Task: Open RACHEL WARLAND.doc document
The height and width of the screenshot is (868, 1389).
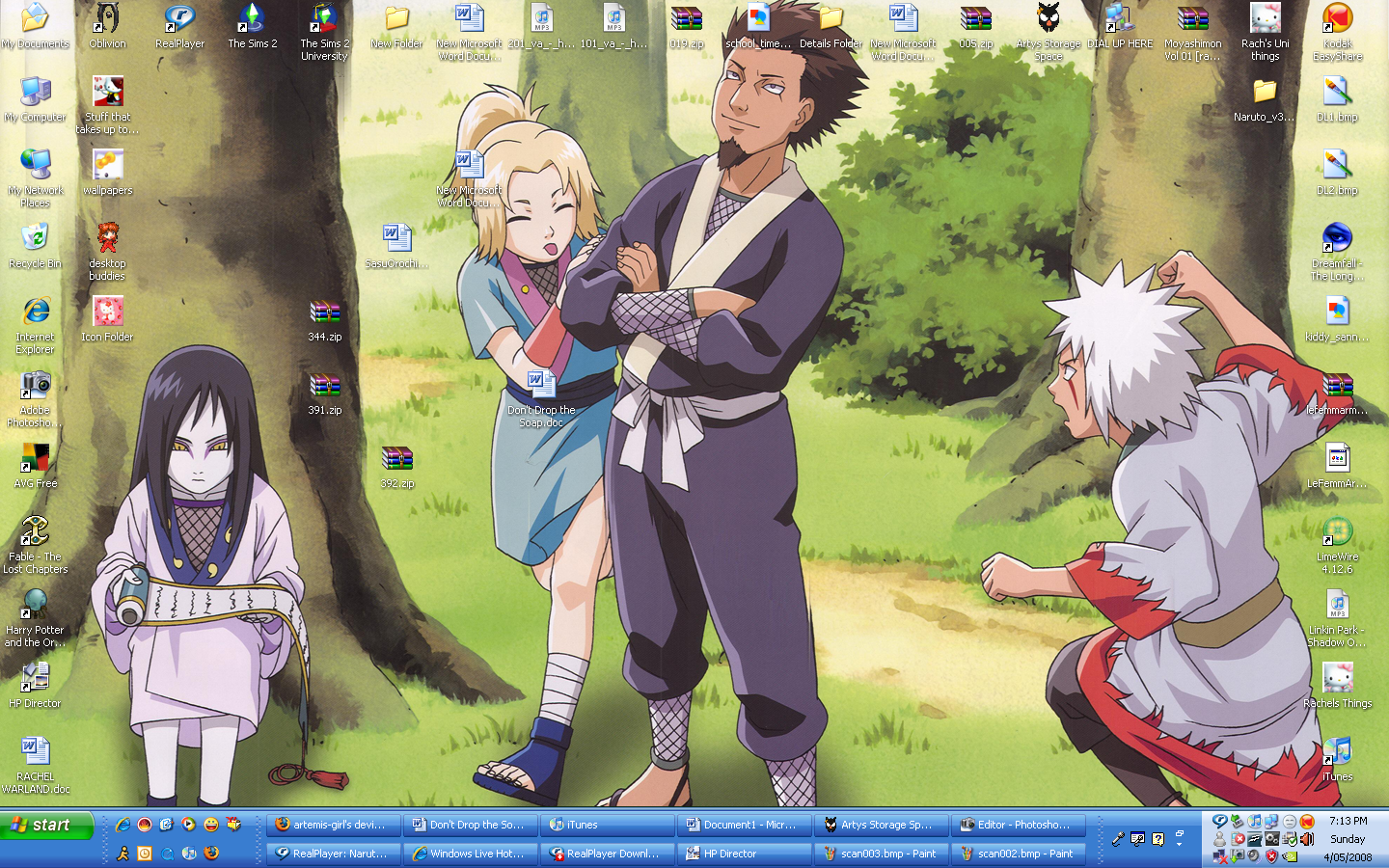Action: pos(35,765)
